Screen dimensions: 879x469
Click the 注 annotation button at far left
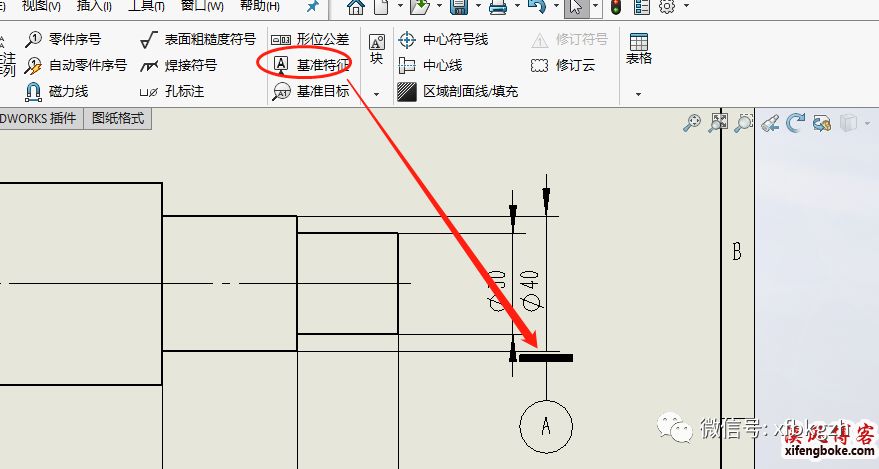click(x=8, y=58)
